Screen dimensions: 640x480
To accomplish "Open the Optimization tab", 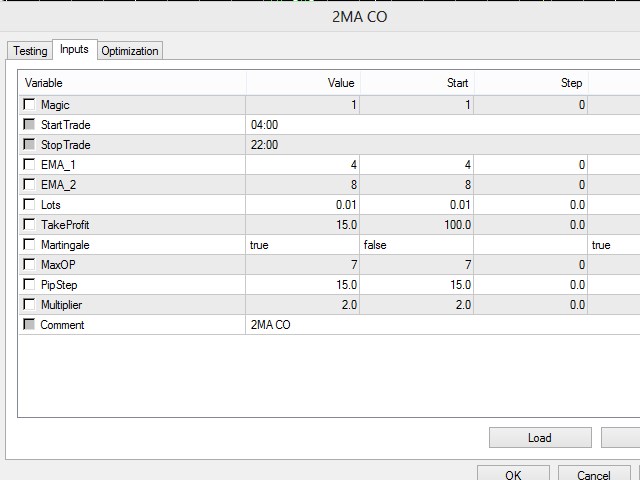I will click(x=130, y=51).
